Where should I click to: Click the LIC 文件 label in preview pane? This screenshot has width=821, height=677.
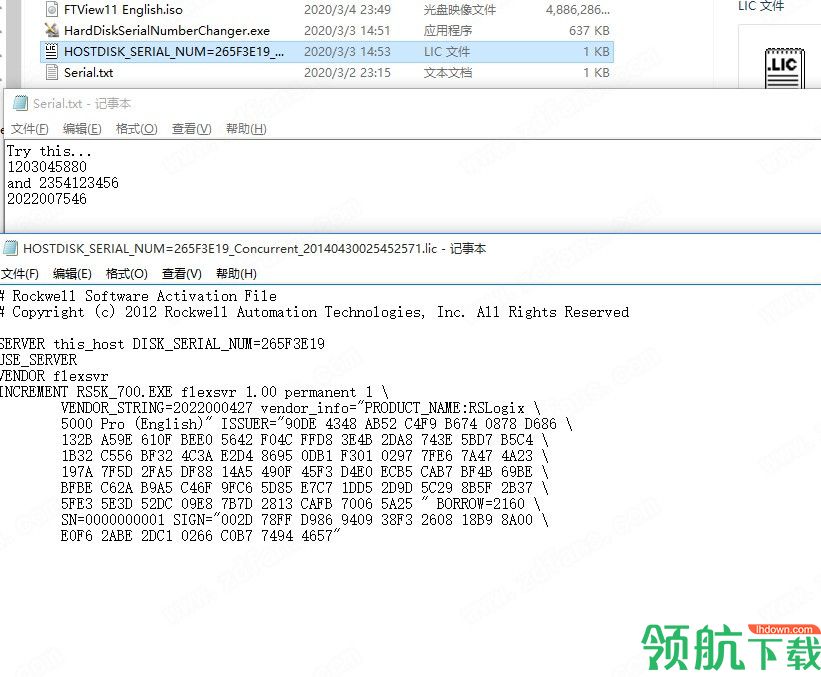[761, 6]
